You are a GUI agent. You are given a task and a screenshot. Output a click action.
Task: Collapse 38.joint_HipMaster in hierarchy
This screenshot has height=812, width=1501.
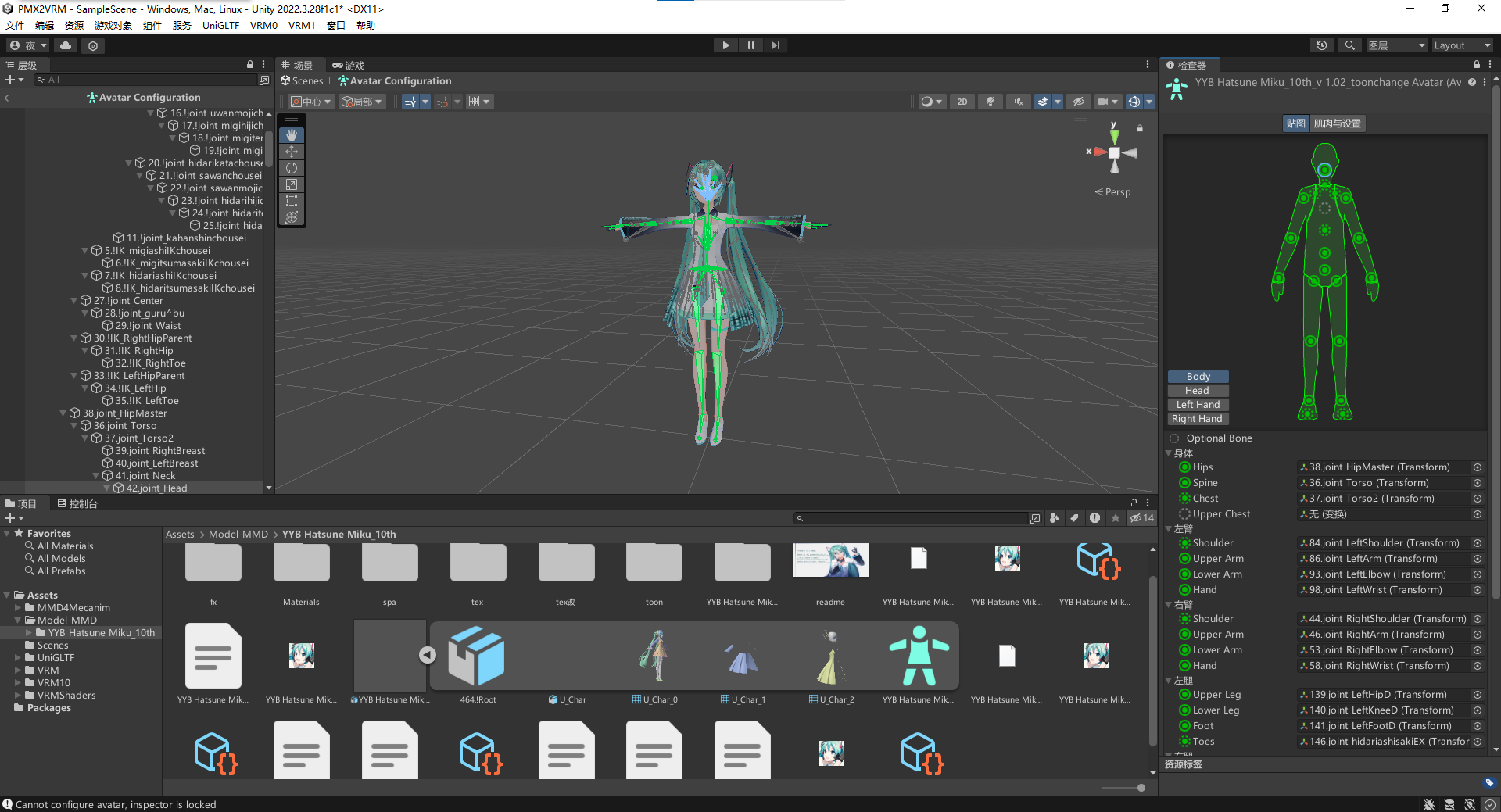coord(63,413)
